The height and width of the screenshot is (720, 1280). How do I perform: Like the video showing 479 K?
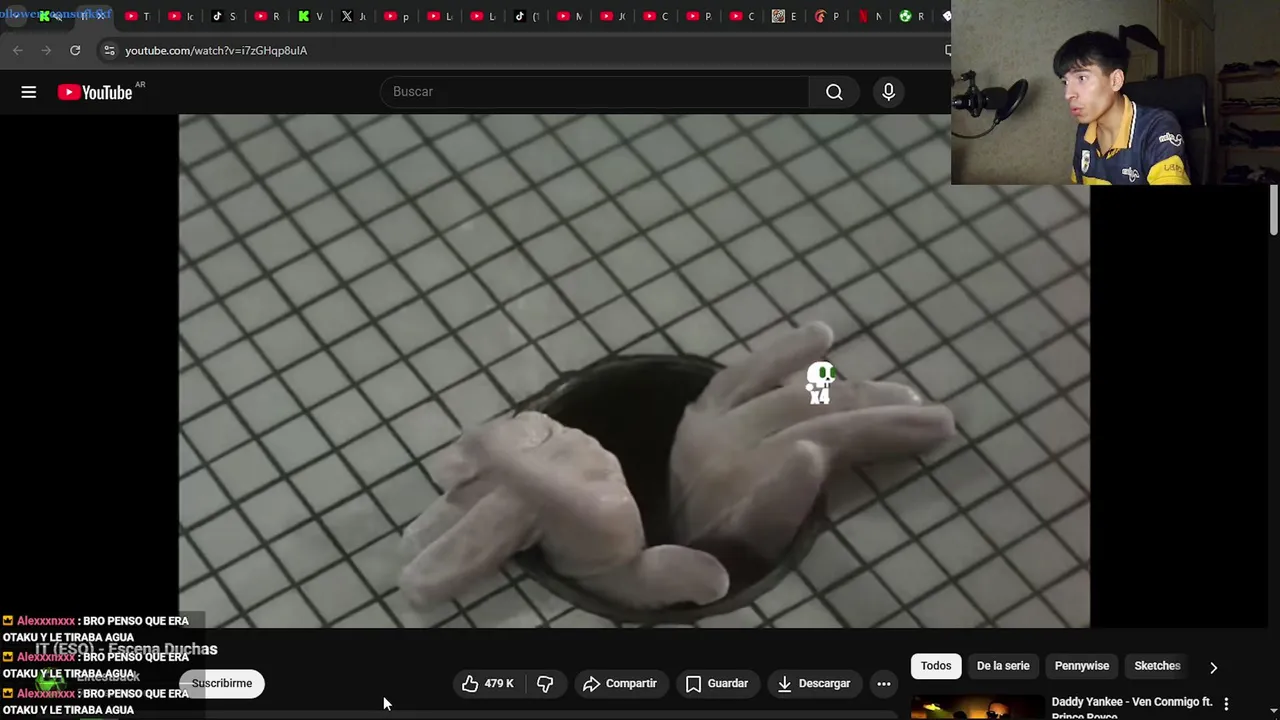[488, 684]
